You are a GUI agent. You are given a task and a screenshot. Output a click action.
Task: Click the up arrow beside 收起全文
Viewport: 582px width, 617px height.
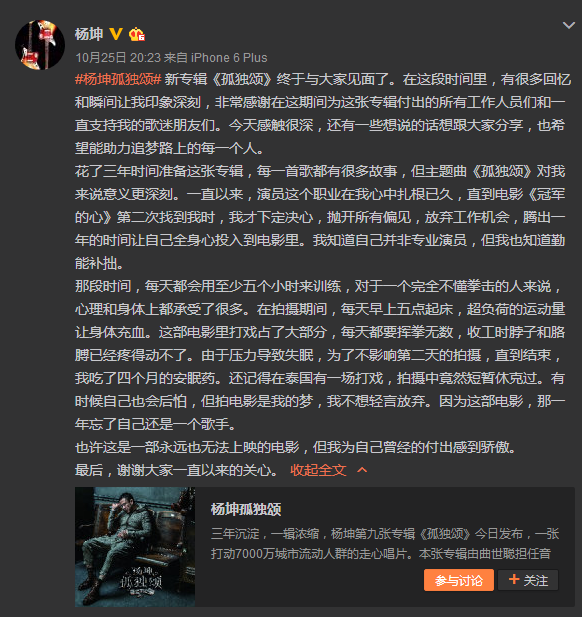[x=362, y=470]
